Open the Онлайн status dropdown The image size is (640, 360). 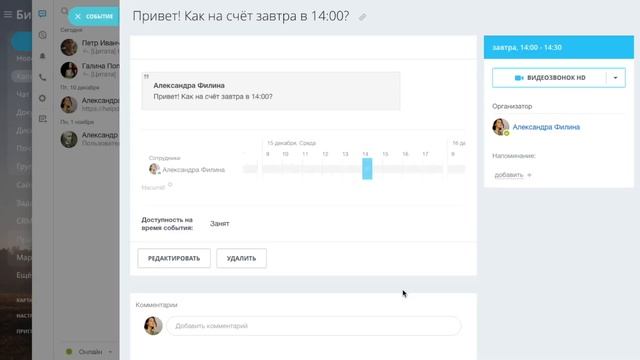tap(89, 351)
